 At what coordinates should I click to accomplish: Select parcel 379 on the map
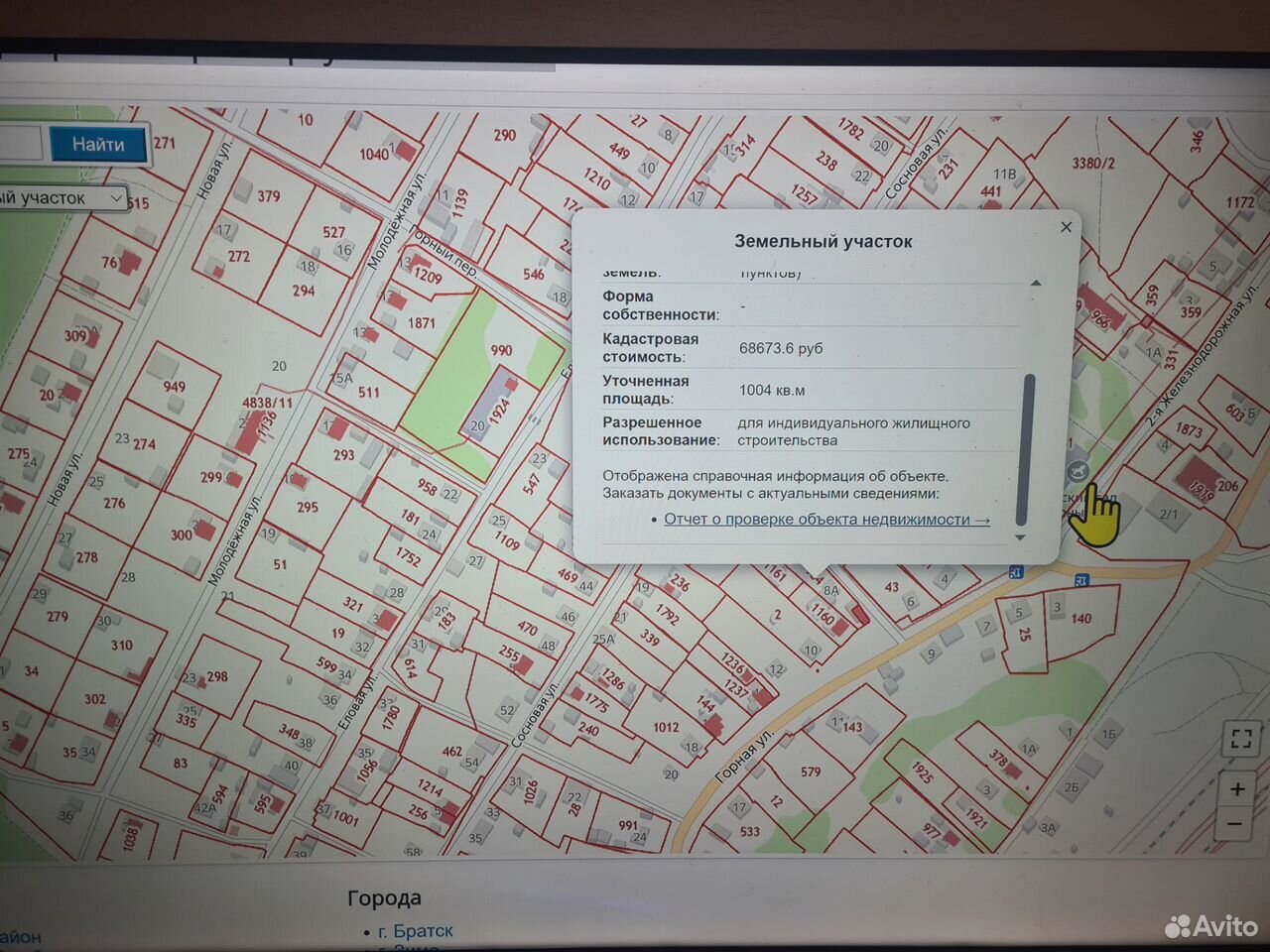point(269,196)
